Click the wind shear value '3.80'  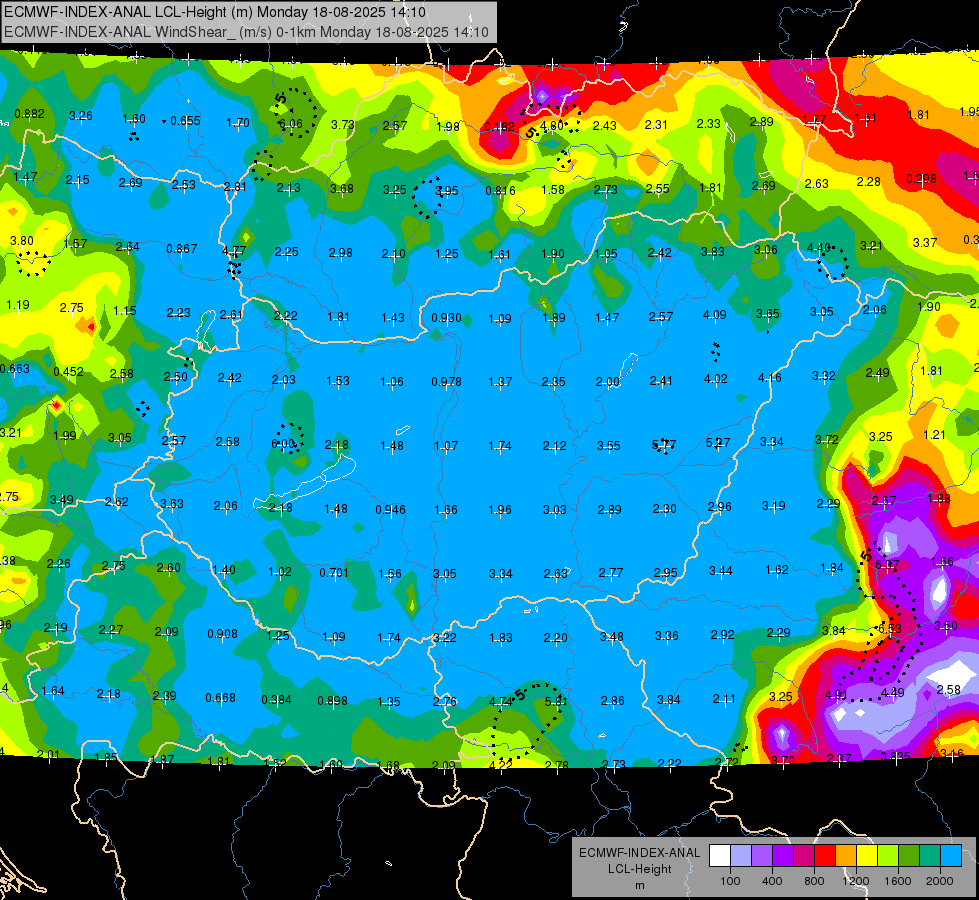point(22,240)
